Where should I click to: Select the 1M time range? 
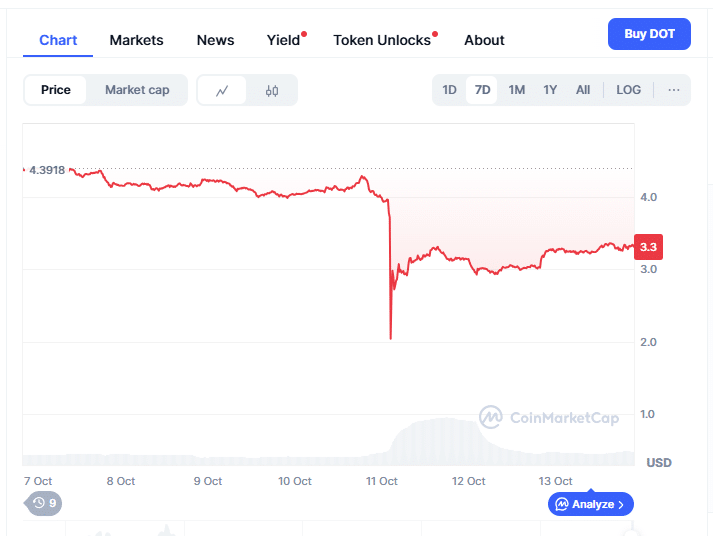(517, 90)
